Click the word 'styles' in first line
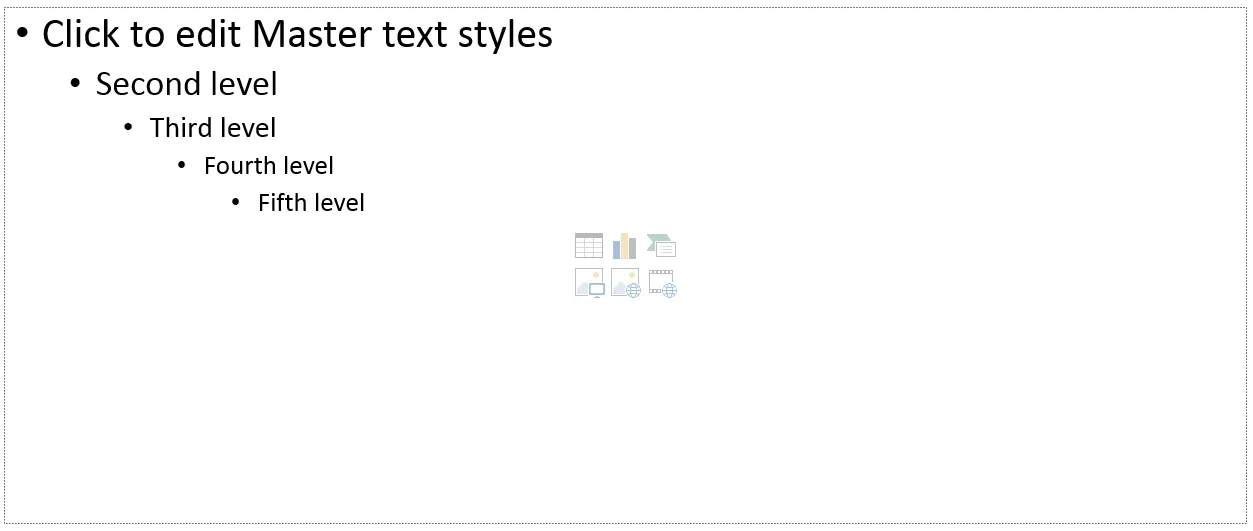1253x531 pixels. [513, 34]
